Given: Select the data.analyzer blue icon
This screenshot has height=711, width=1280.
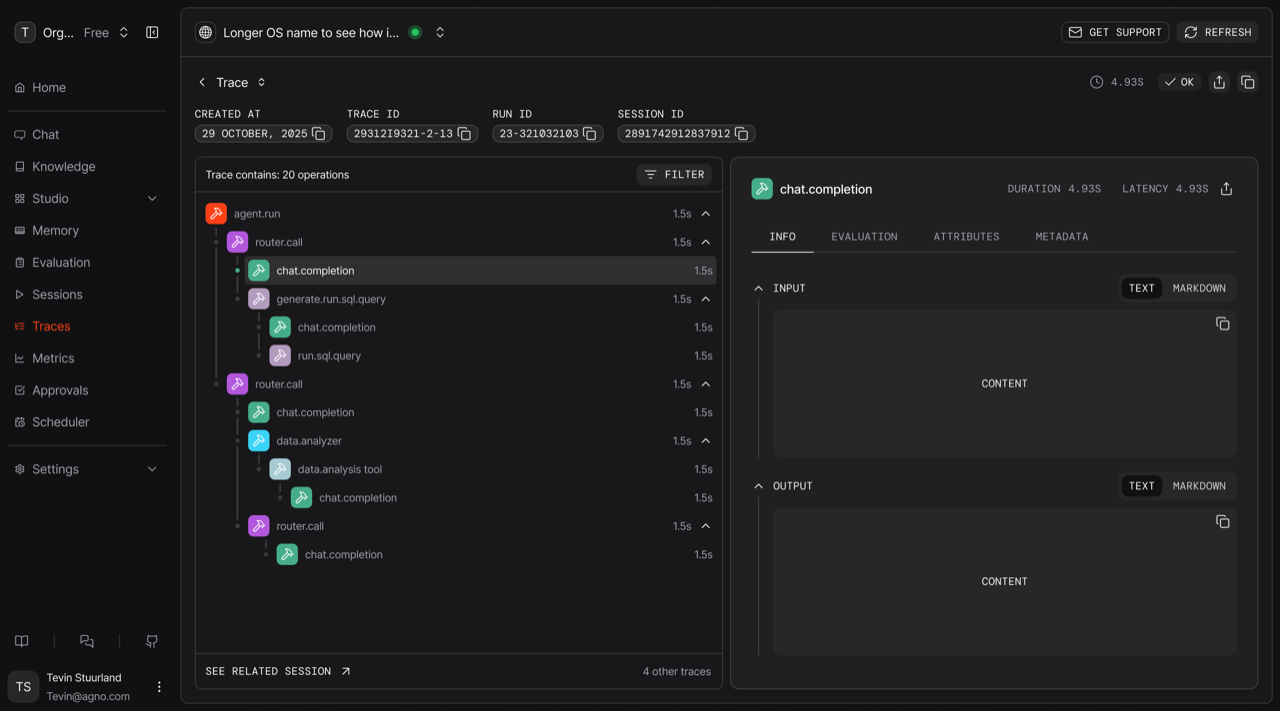Looking at the screenshot, I should [x=259, y=441].
